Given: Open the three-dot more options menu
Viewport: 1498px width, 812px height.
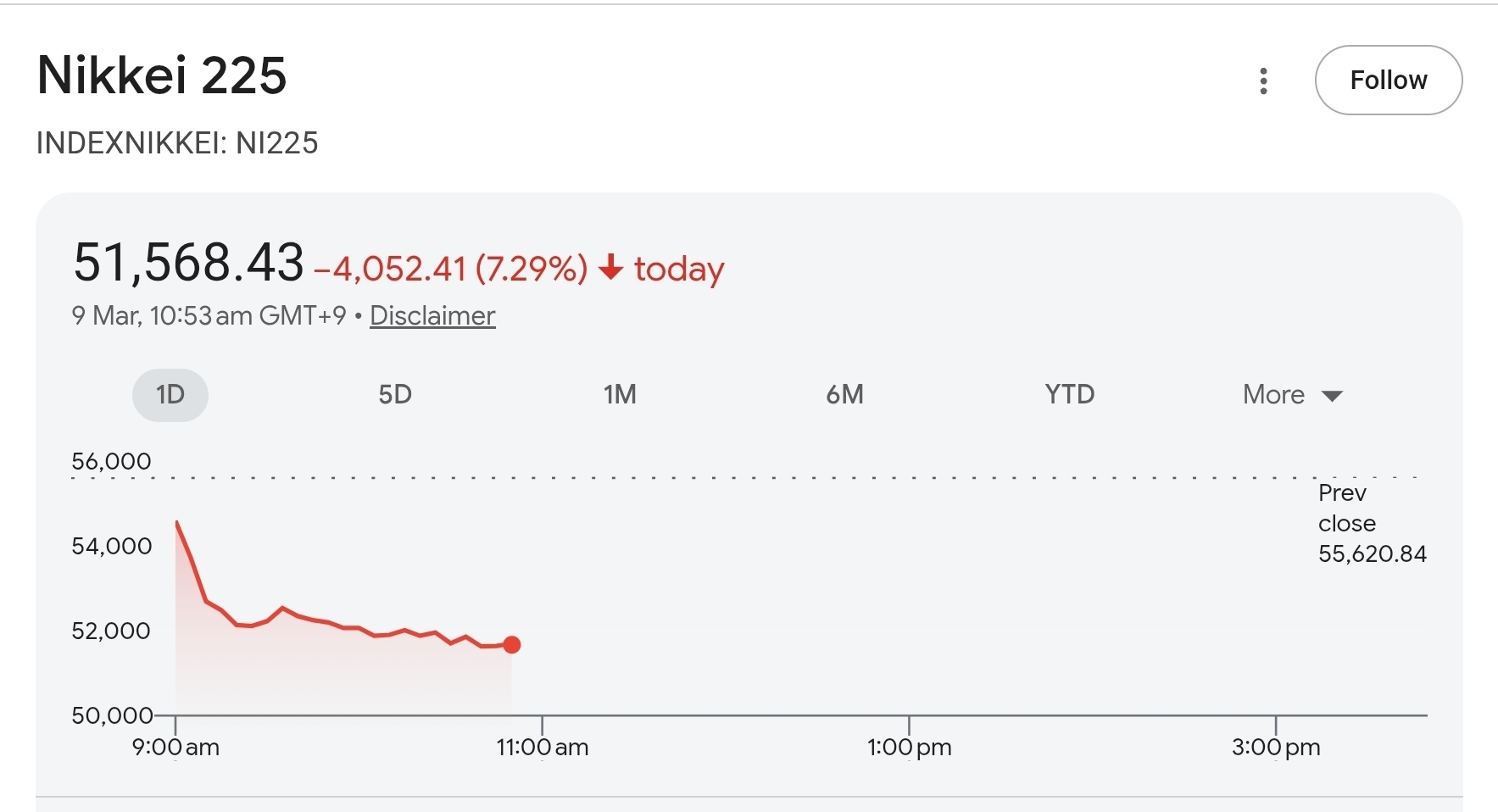Looking at the screenshot, I should 1263,81.
